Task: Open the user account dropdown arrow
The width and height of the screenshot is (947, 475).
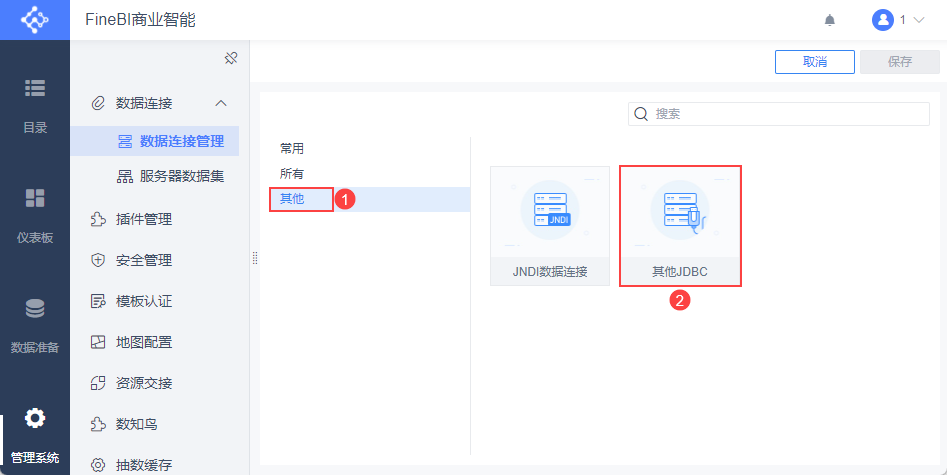Action: [x=919, y=20]
